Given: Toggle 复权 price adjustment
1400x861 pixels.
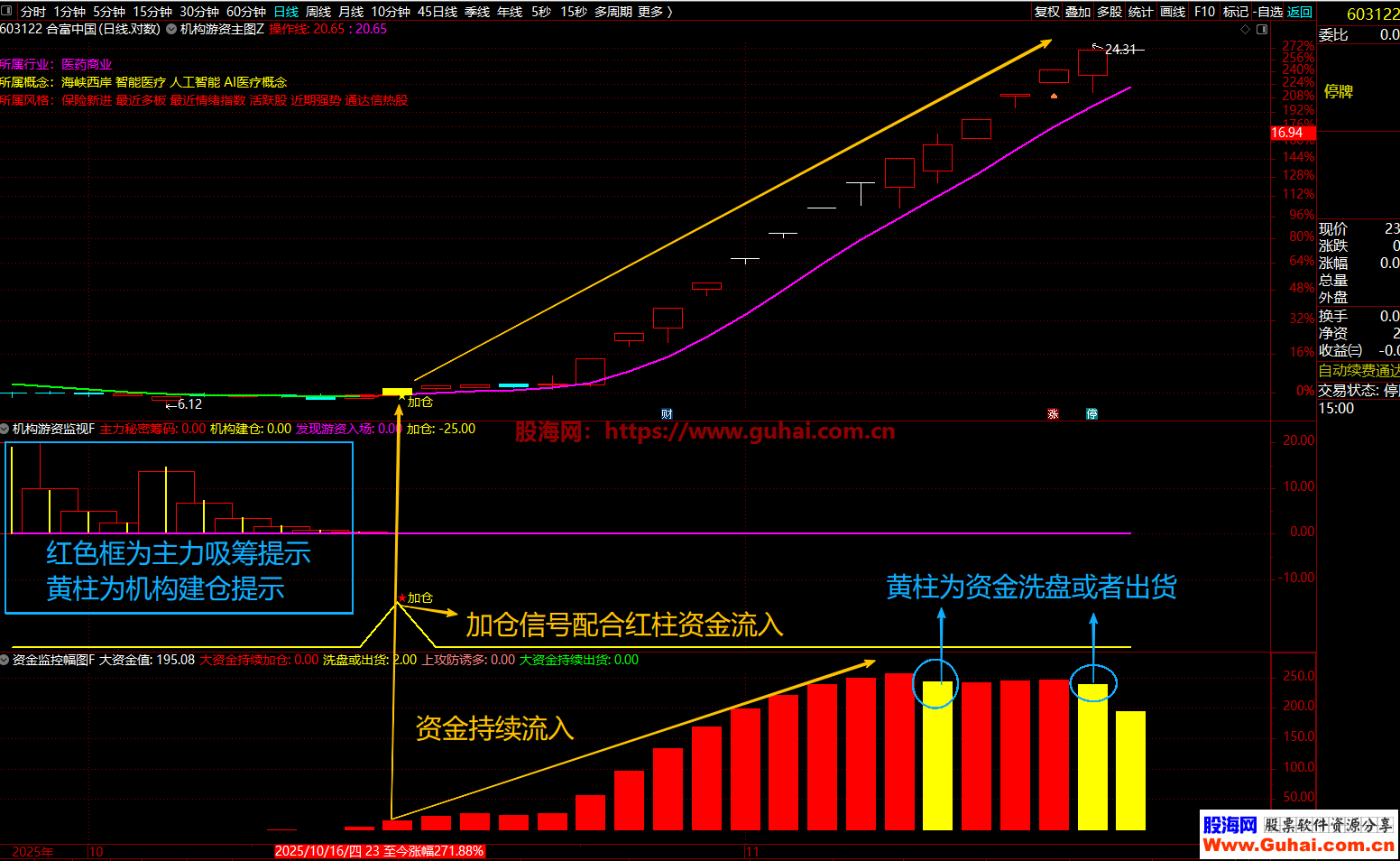Looking at the screenshot, I should [x=1046, y=12].
